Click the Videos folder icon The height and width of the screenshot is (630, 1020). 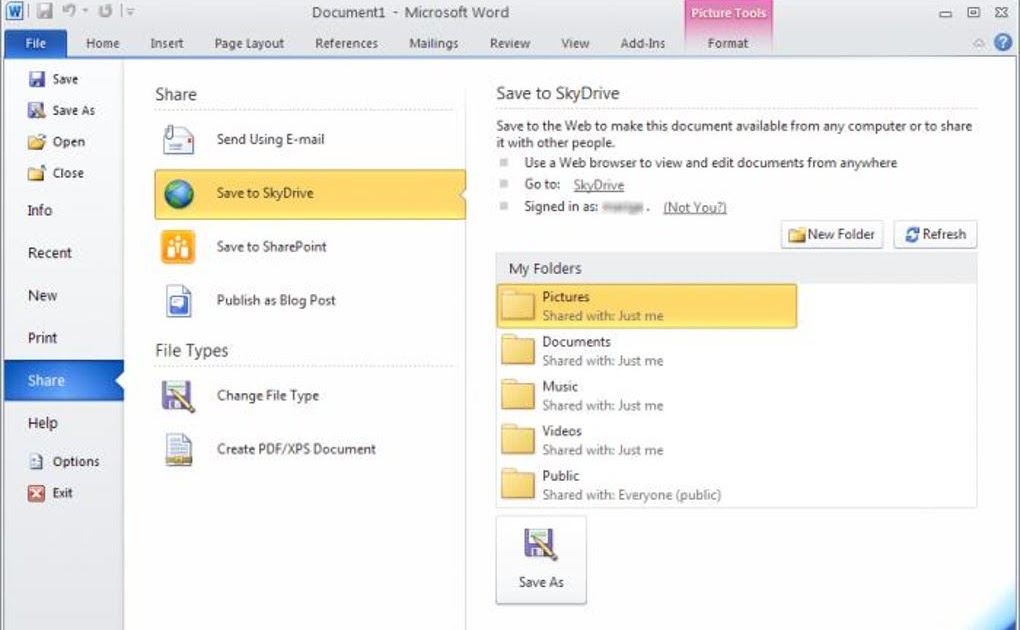pyautogui.click(x=518, y=440)
